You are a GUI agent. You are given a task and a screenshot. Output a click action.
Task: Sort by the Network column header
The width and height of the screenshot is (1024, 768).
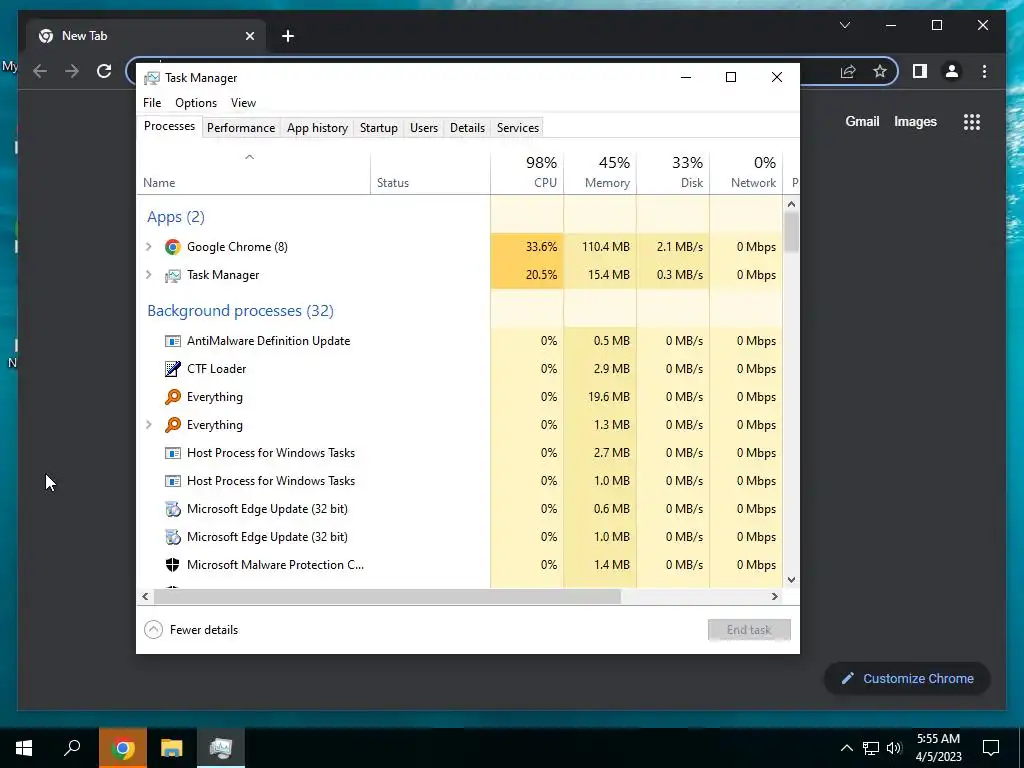pos(746,173)
